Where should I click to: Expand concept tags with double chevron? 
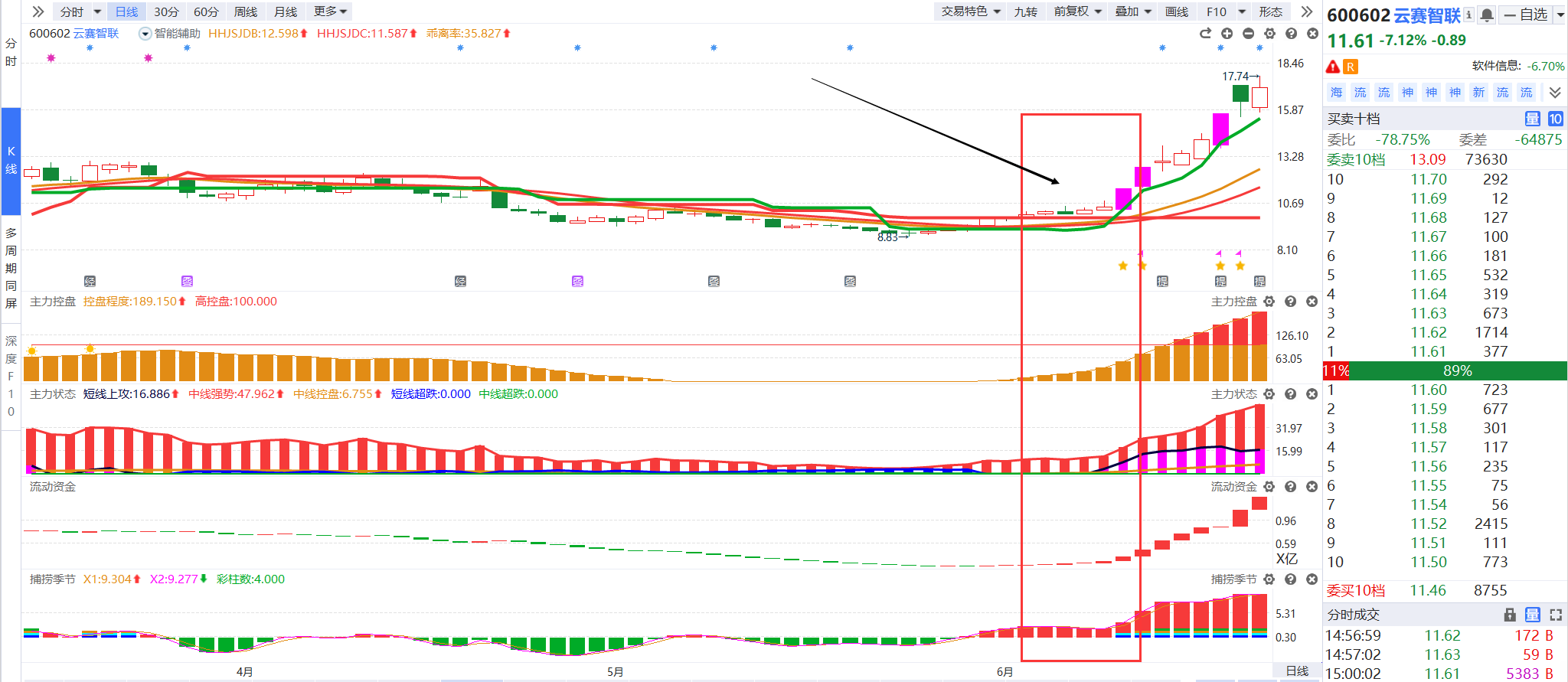click(1555, 93)
